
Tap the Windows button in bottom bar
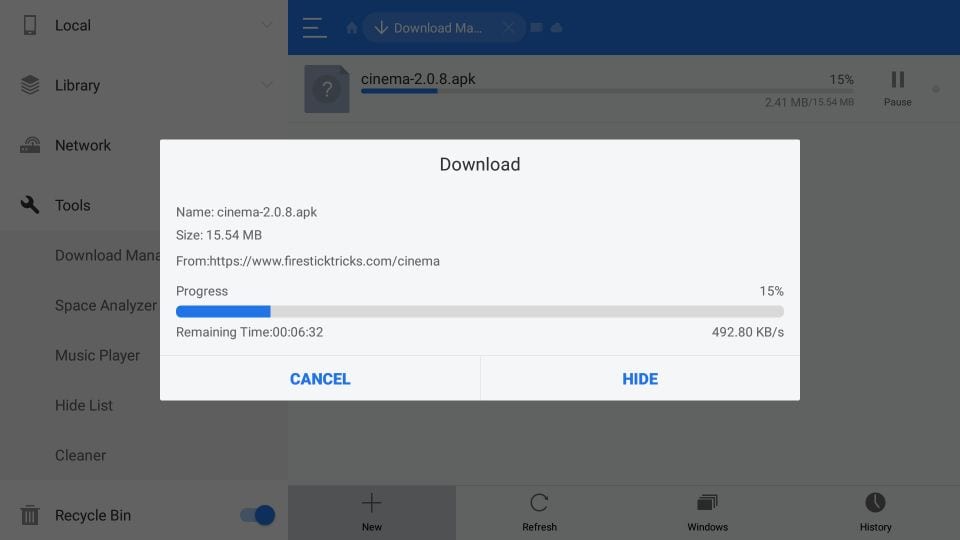[707, 512]
